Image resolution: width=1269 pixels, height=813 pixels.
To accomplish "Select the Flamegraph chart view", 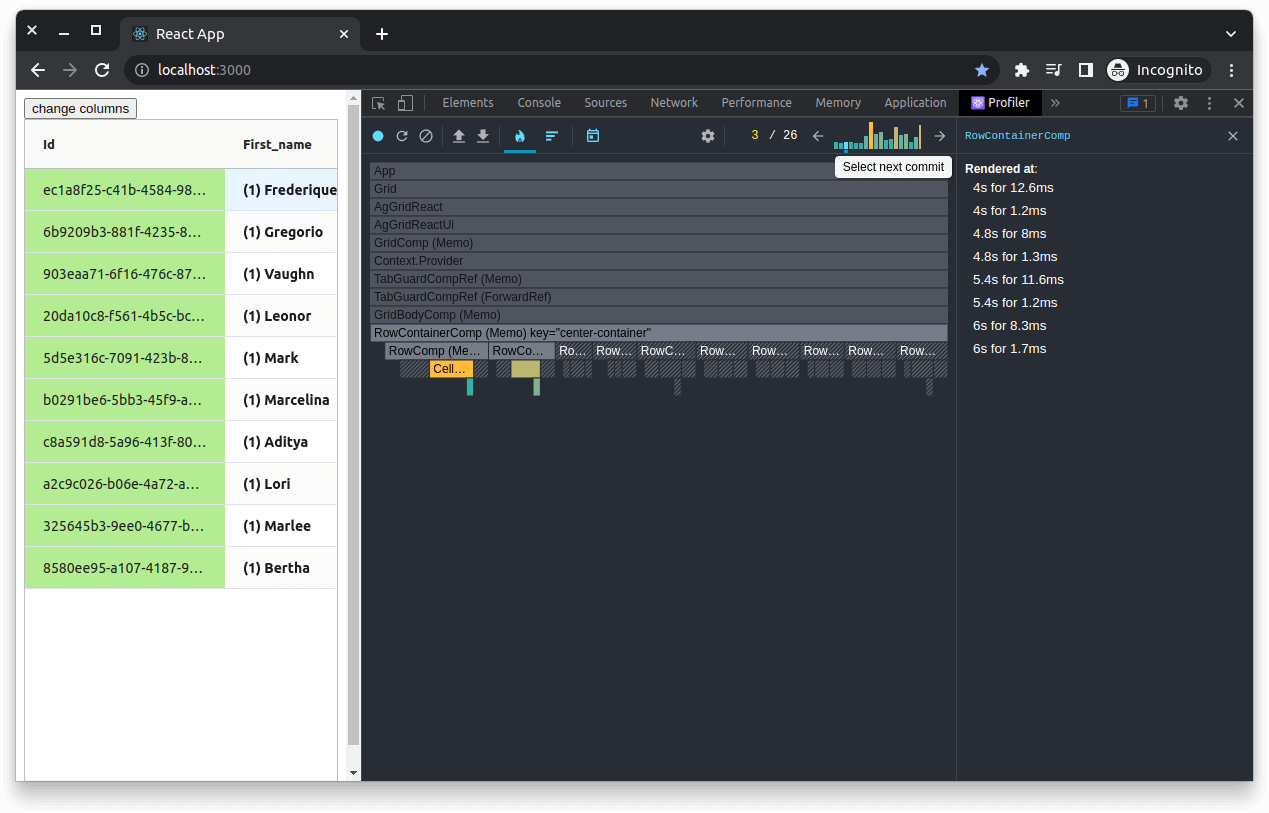I will pyautogui.click(x=520, y=136).
